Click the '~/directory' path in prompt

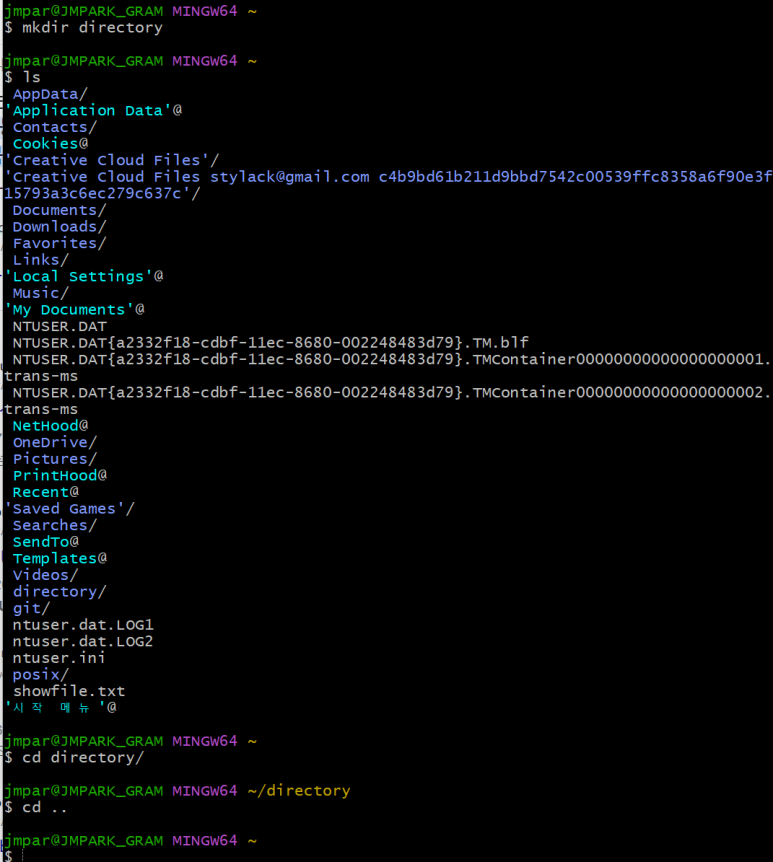pyautogui.click(x=299, y=791)
